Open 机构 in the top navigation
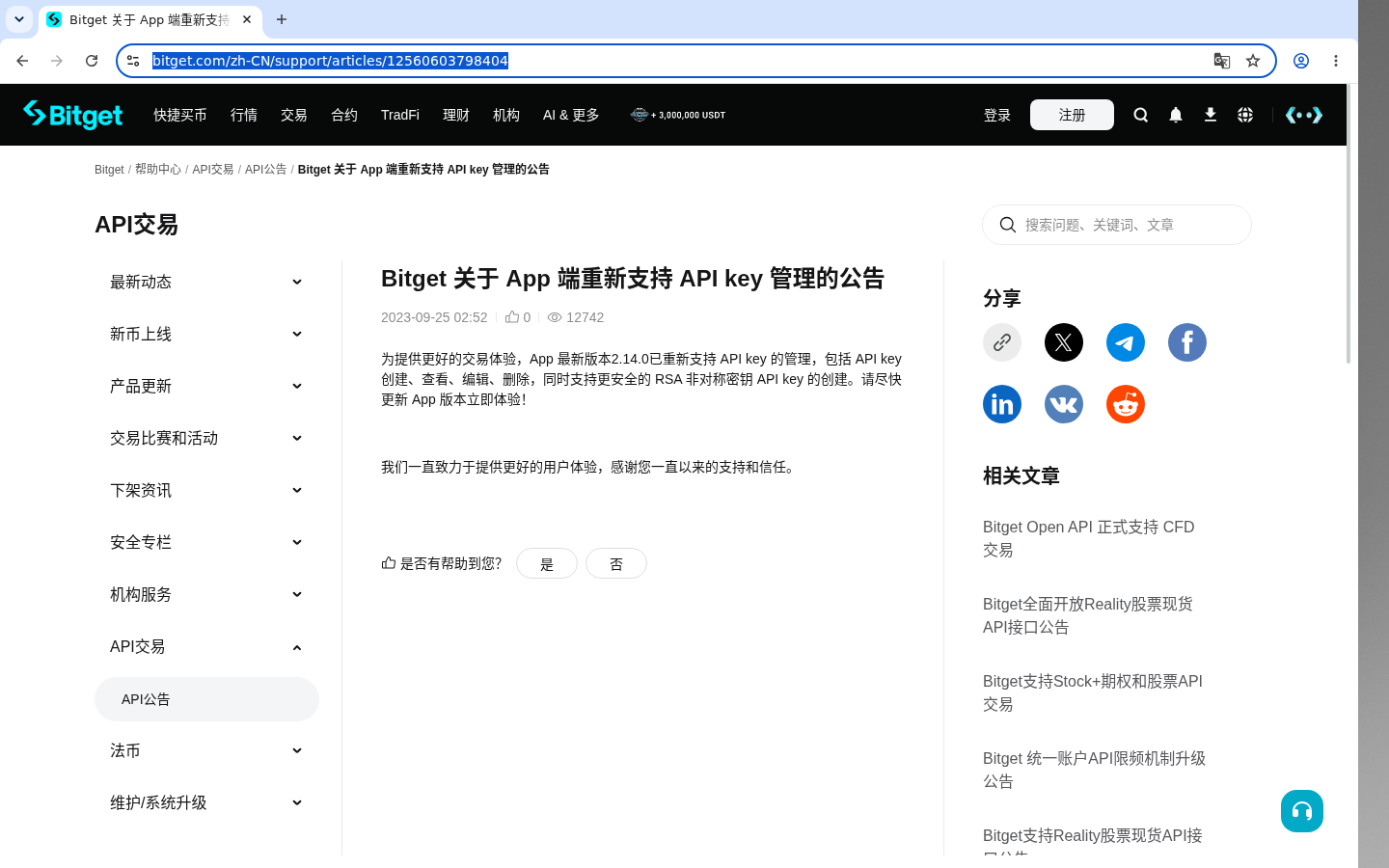The image size is (1389, 868). point(506,115)
